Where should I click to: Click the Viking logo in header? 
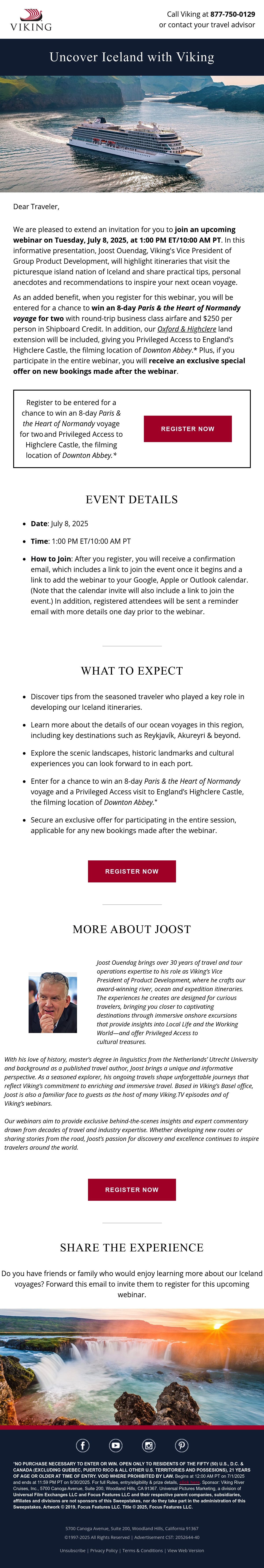point(31,19)
